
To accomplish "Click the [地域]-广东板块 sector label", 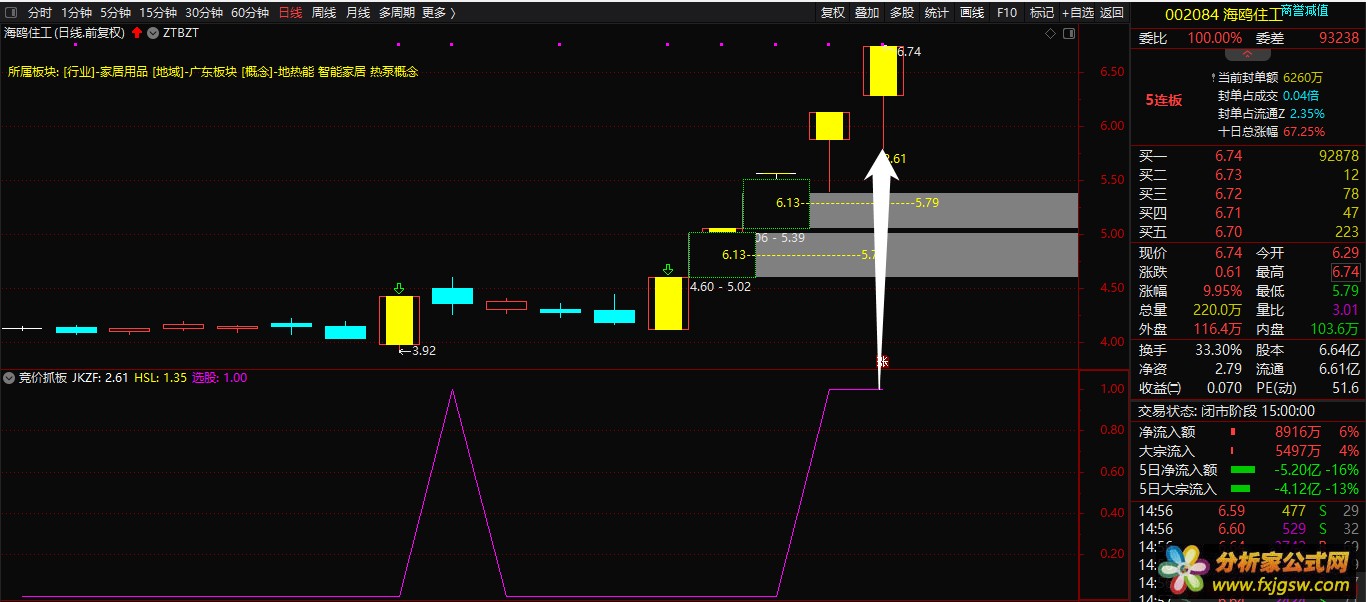I will [195, 72].
